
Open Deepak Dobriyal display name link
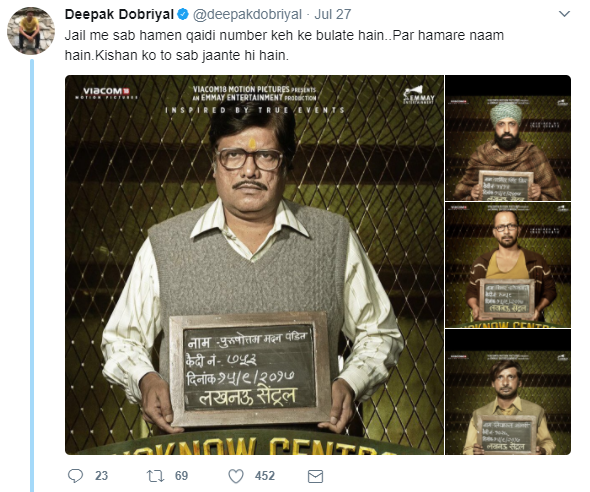119,15
